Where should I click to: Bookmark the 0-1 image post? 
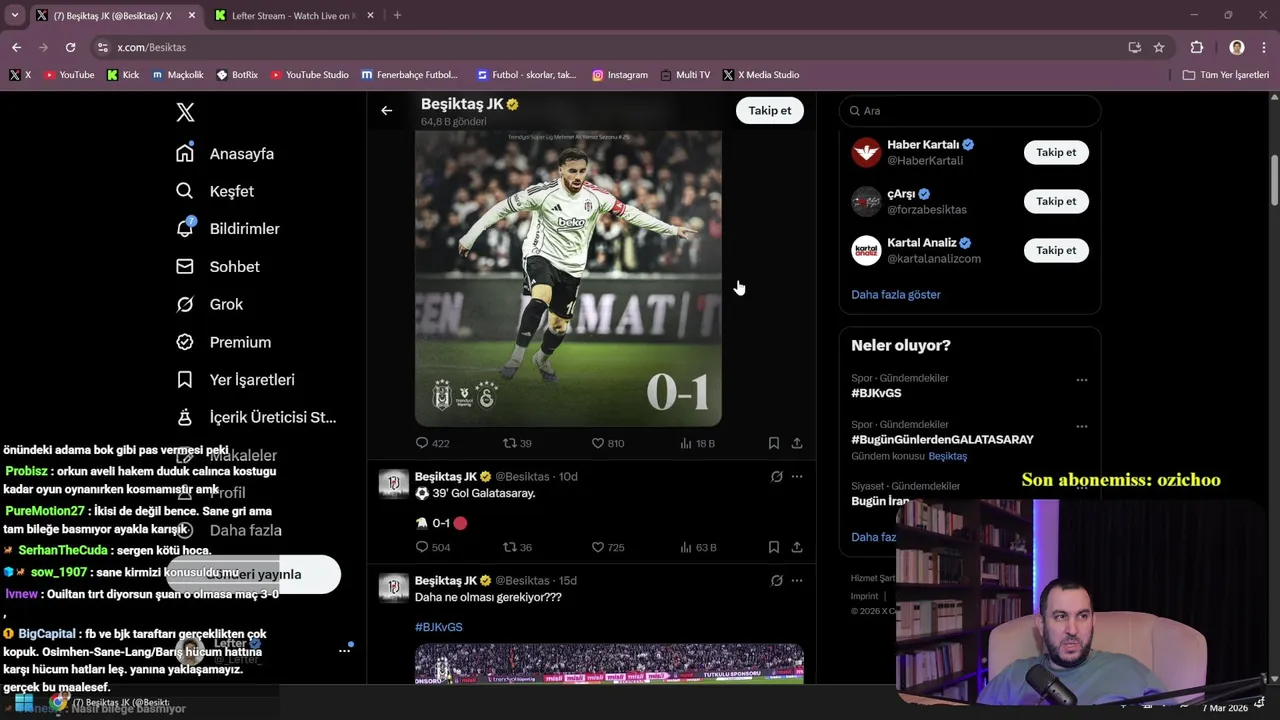click(774, 443)
